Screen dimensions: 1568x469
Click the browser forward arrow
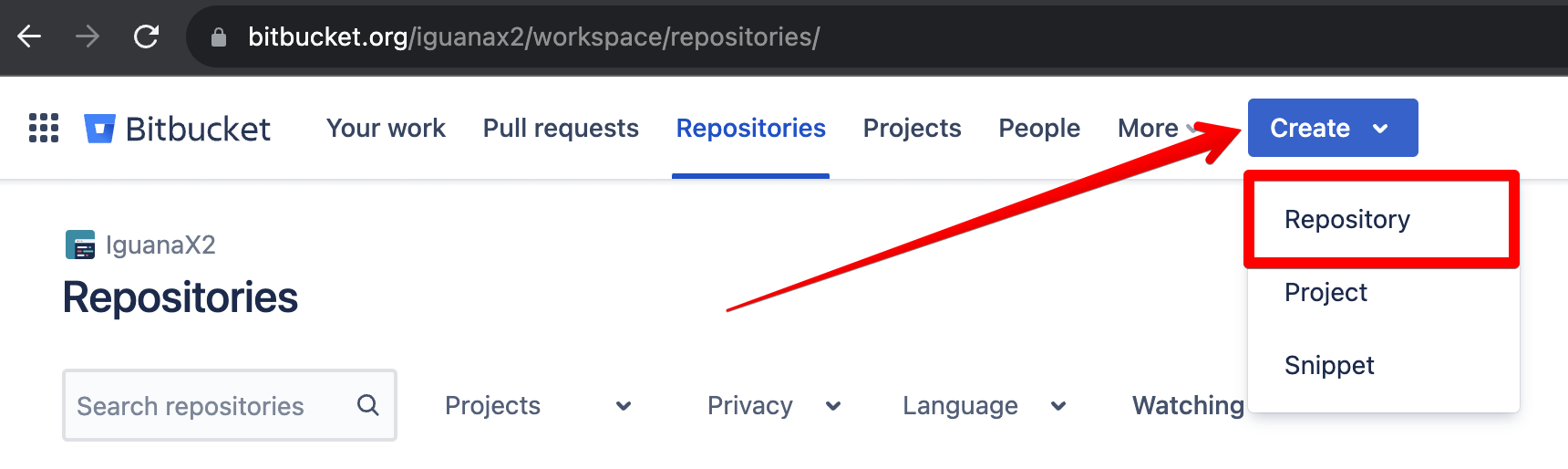[x=88, y=36]
